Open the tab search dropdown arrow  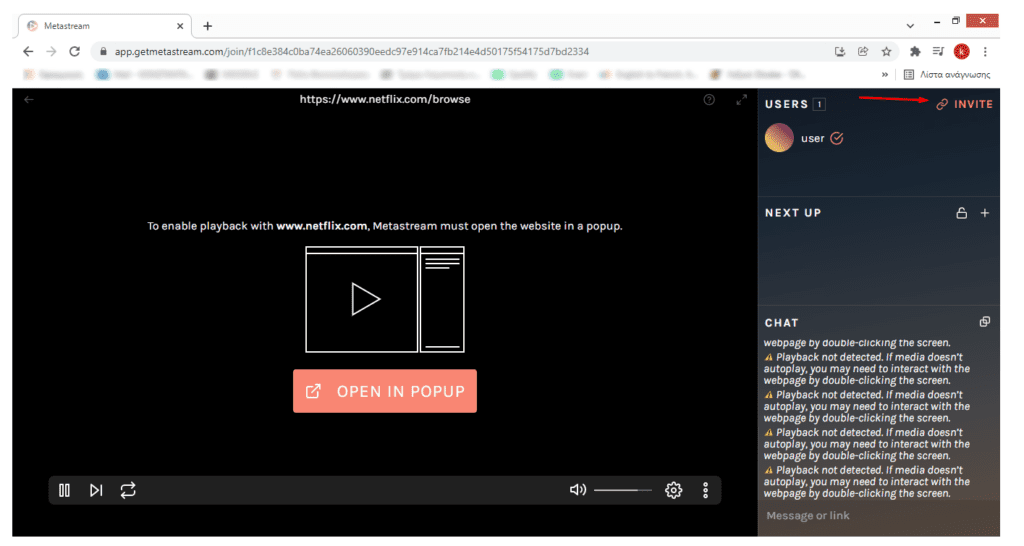[910, 26]
